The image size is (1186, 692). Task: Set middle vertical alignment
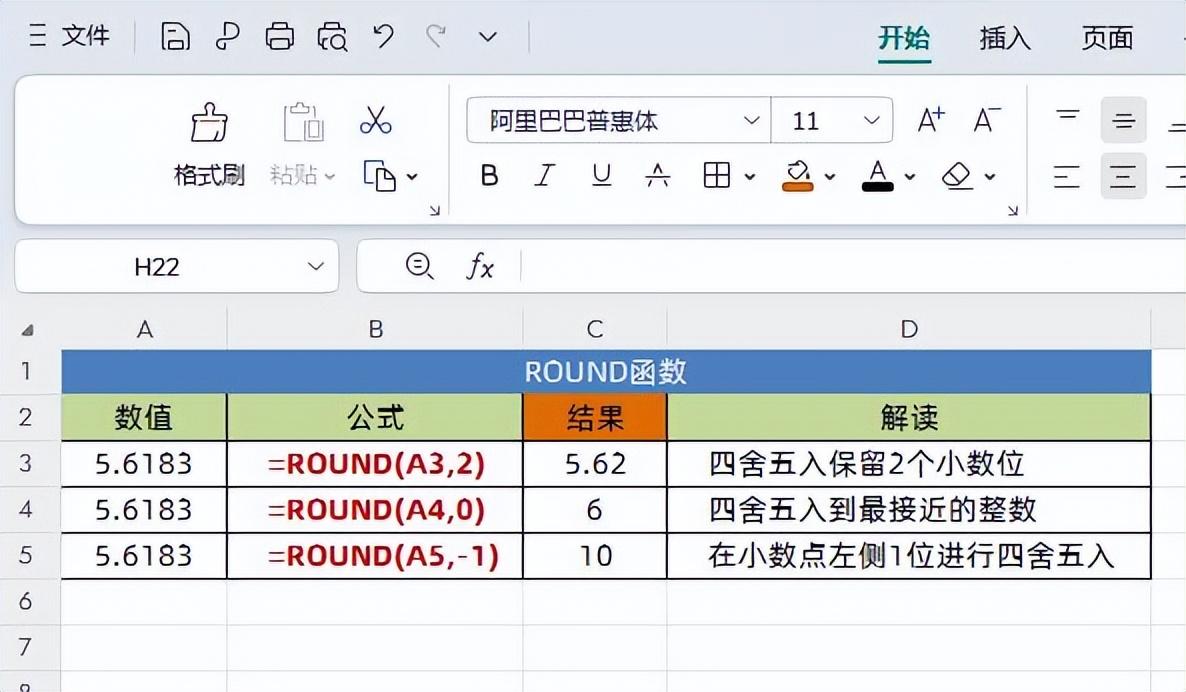click(x=1123, y=119)
